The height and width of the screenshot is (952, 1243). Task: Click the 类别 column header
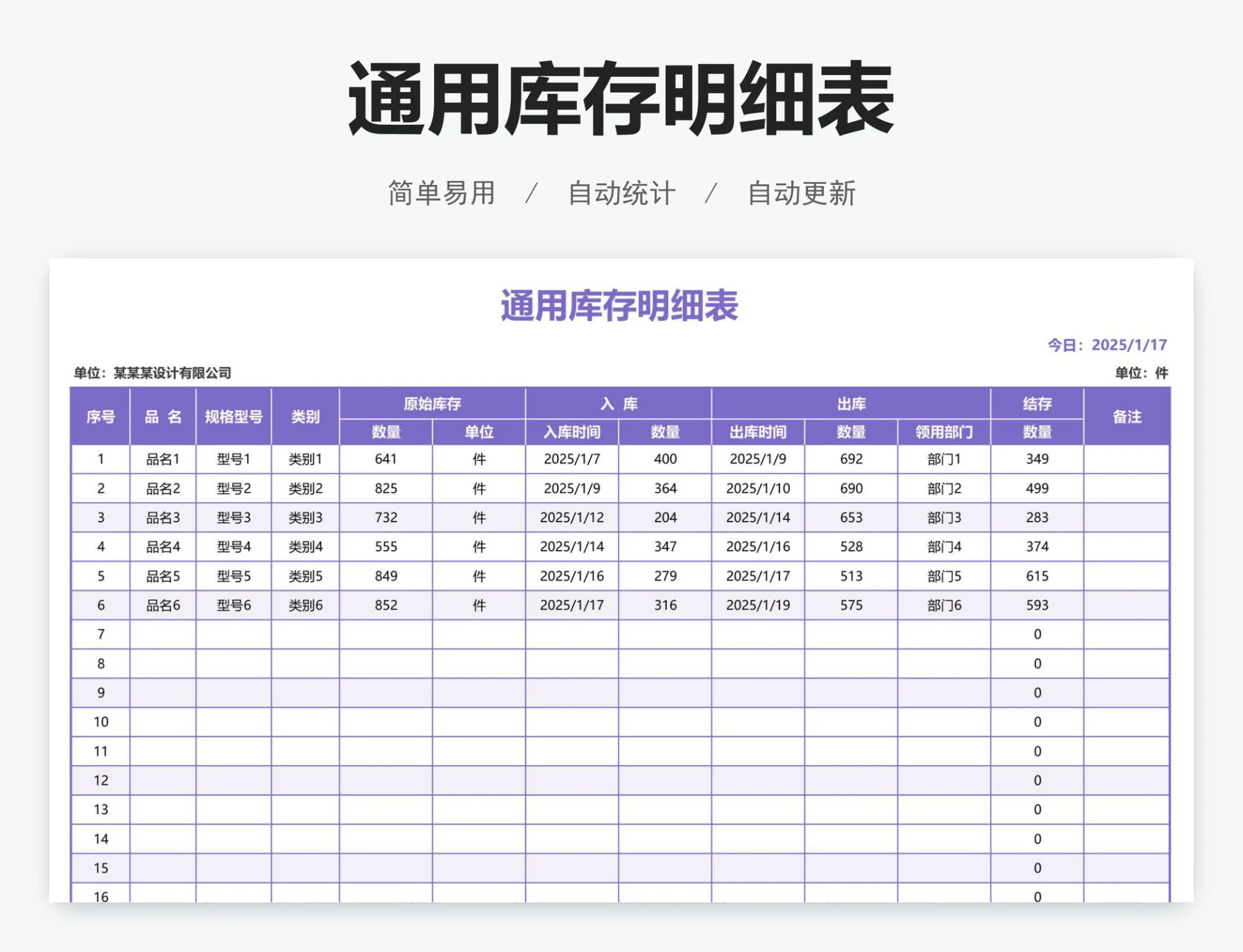coord(306,417)
